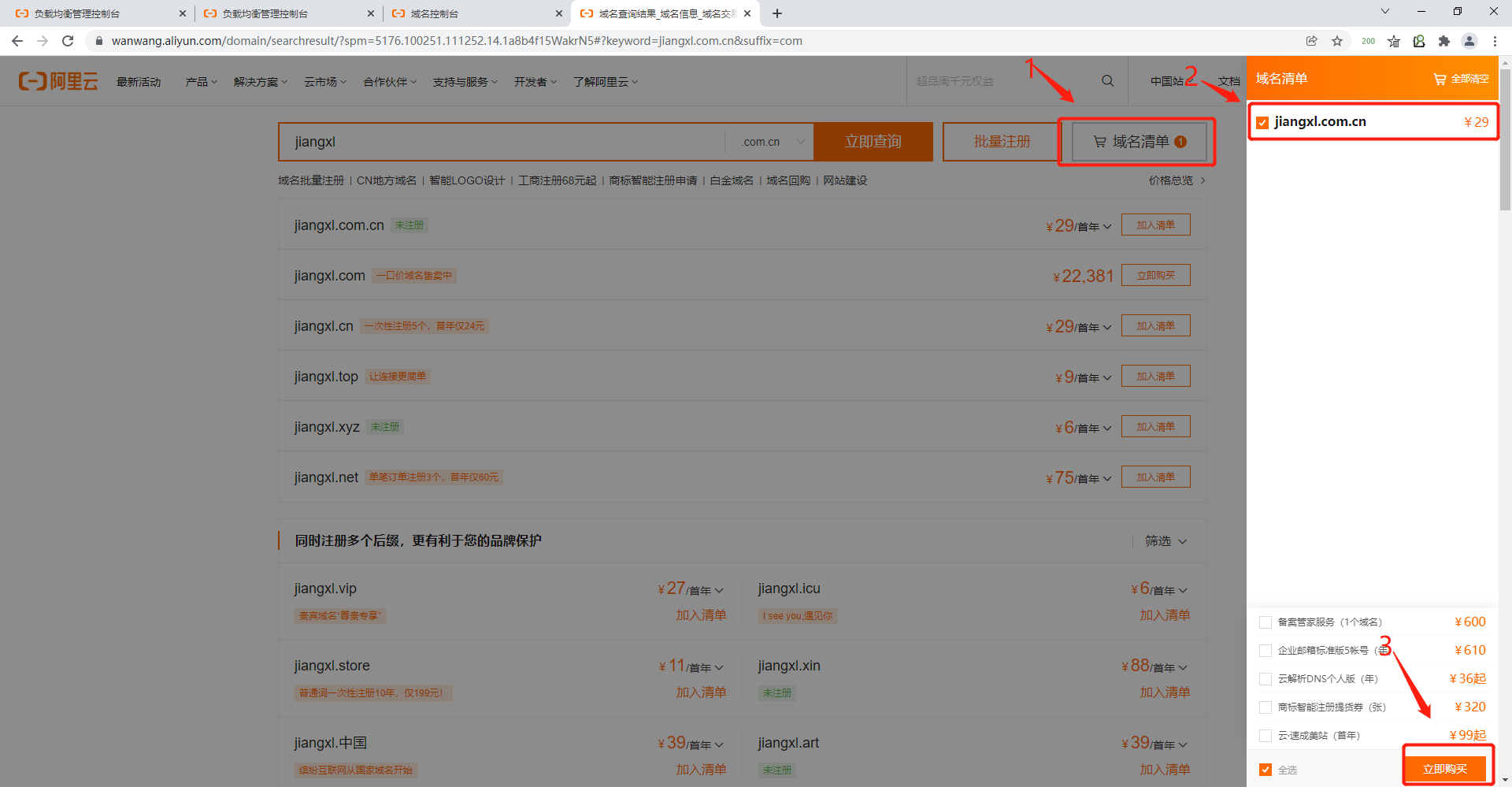
Task: Expand price options for jiangxl.com.cn
Action: pos(1107,227)
